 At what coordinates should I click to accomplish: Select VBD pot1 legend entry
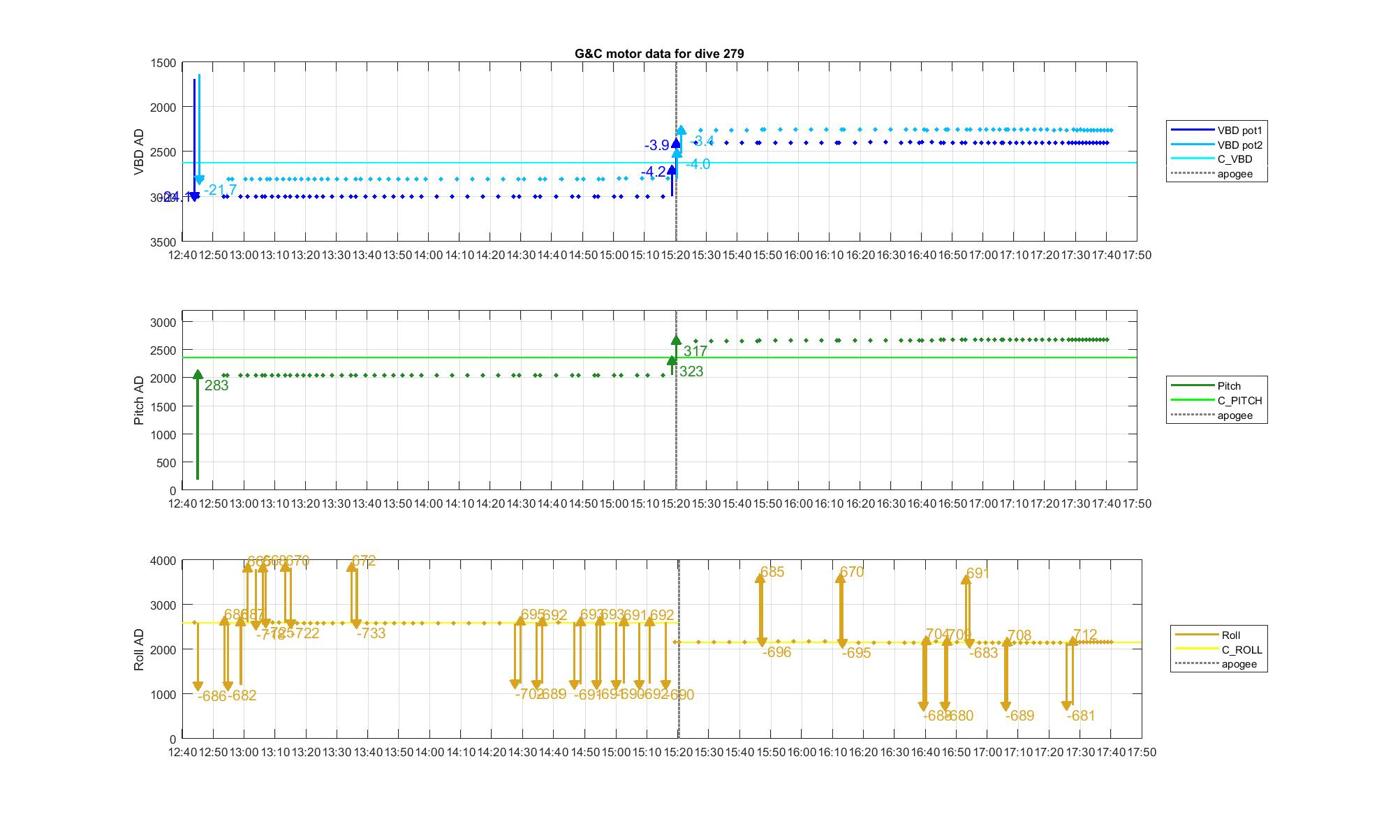(x=1217, y=130)
